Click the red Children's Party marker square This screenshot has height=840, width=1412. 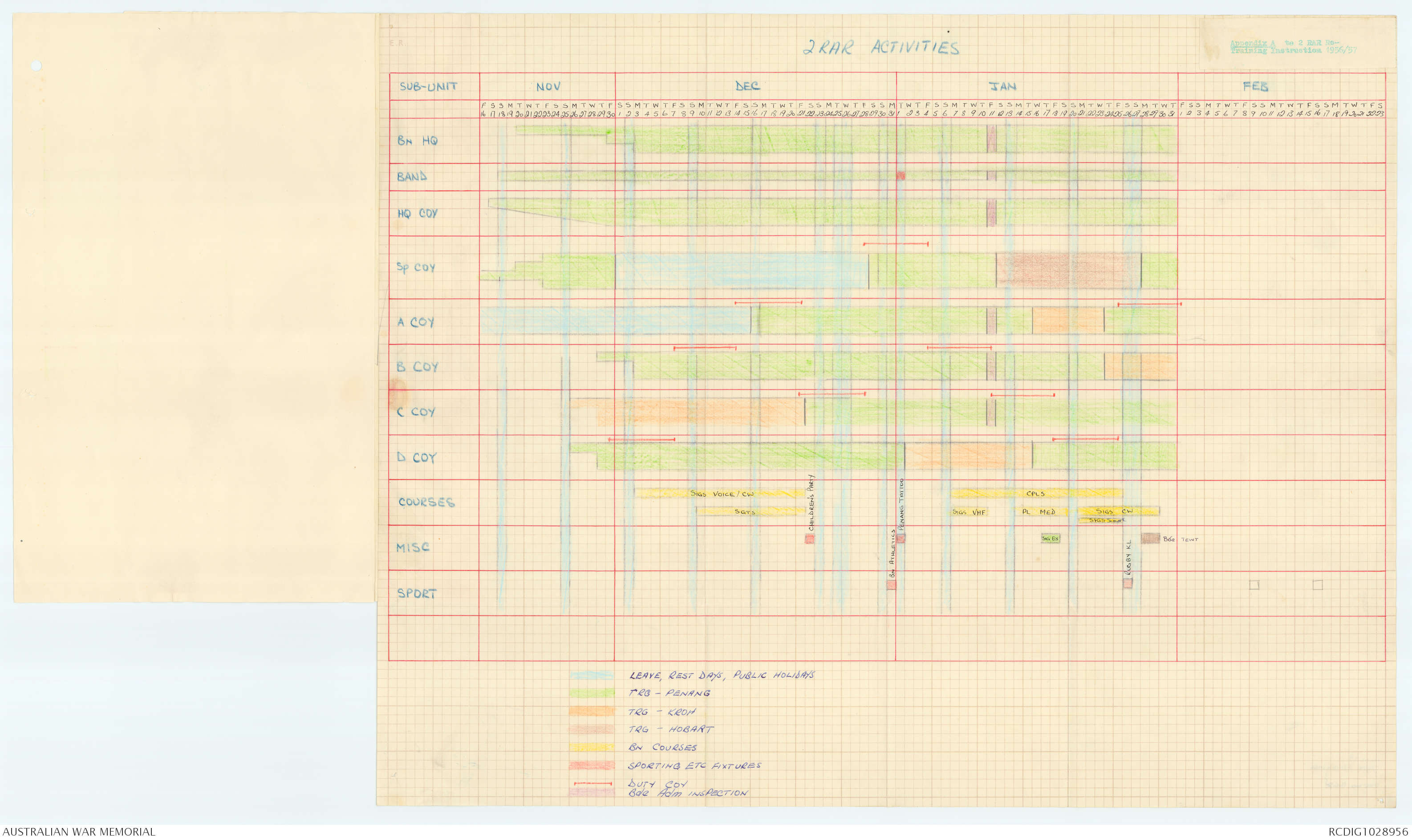810,539
